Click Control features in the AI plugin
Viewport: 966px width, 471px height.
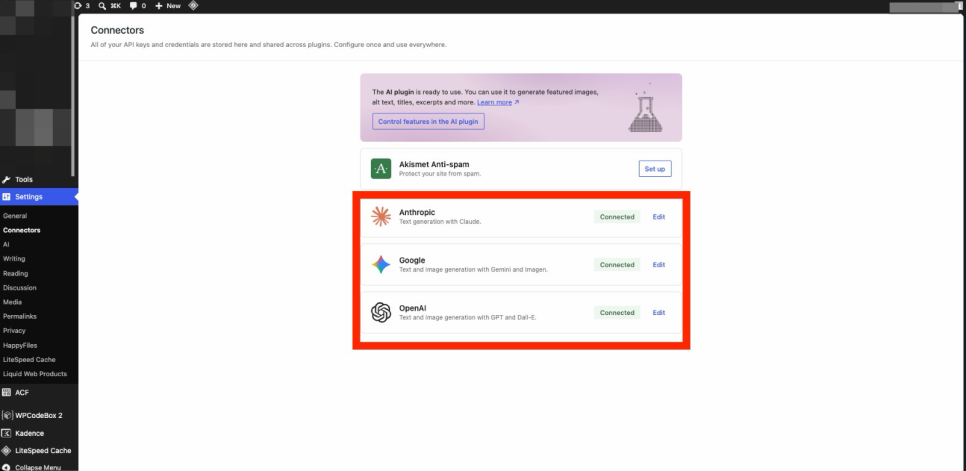(428, 121)
